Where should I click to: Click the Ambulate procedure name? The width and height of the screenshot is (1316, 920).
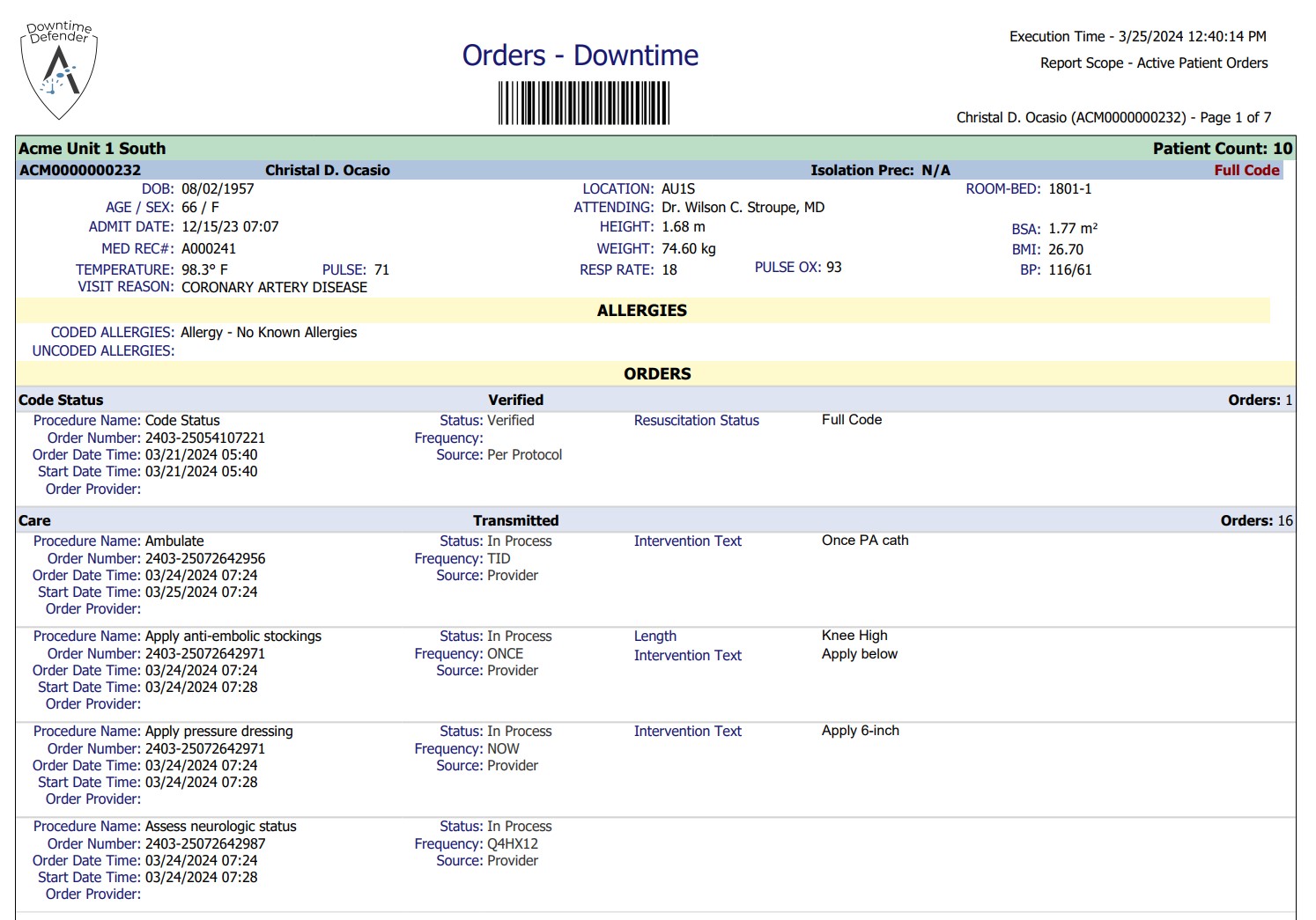point(174,541)
